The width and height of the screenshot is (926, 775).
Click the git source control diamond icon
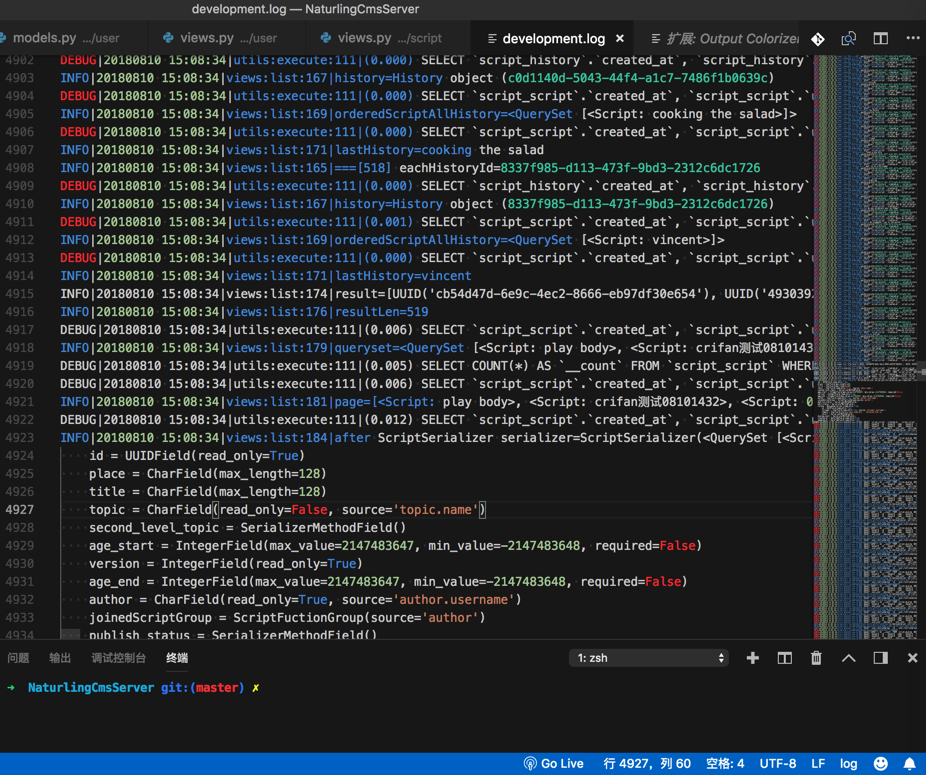click(x=818, y=39)
